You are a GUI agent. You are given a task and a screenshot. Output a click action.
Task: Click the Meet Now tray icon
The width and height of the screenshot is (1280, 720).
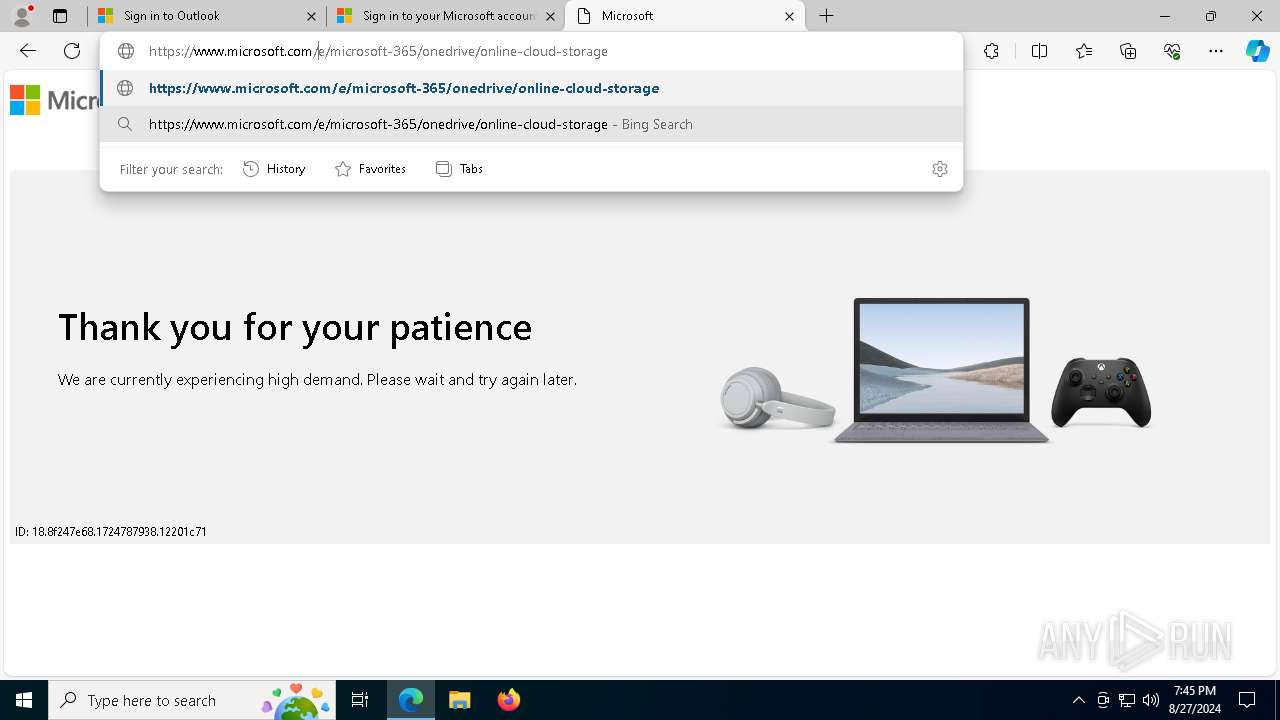[x=1103, y=700]
